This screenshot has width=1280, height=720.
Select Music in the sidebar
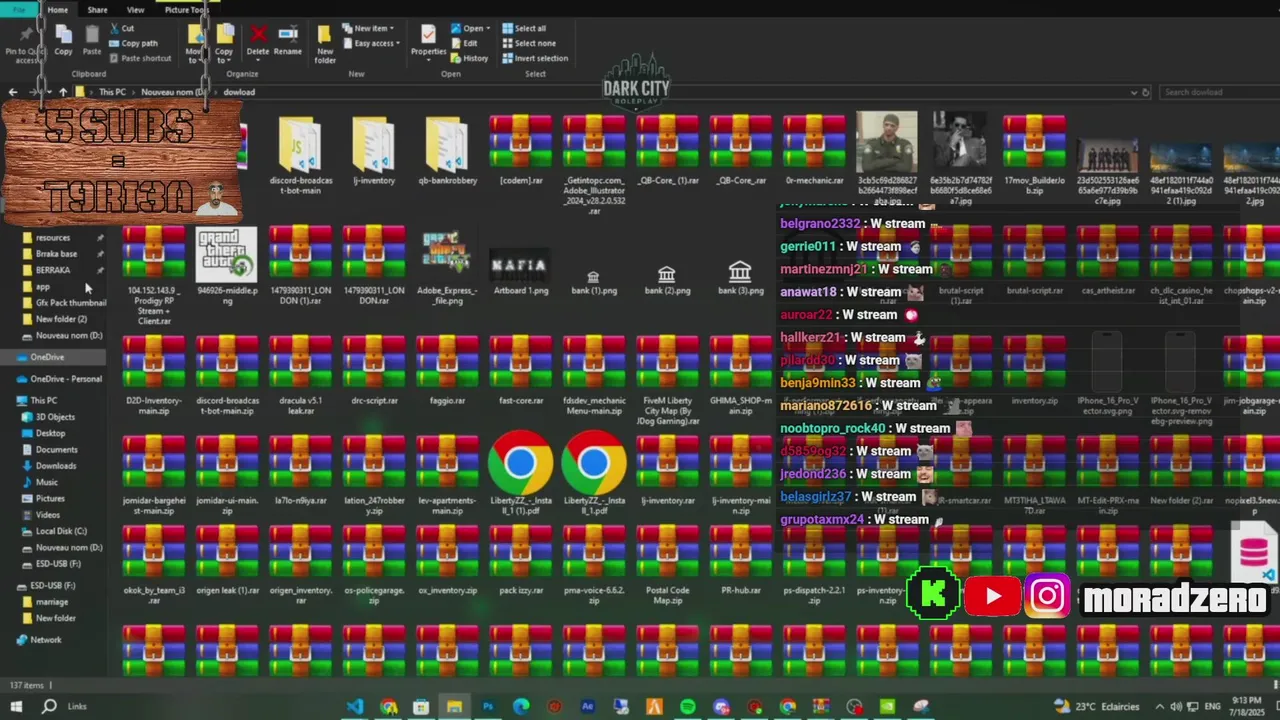pos(47,482)
